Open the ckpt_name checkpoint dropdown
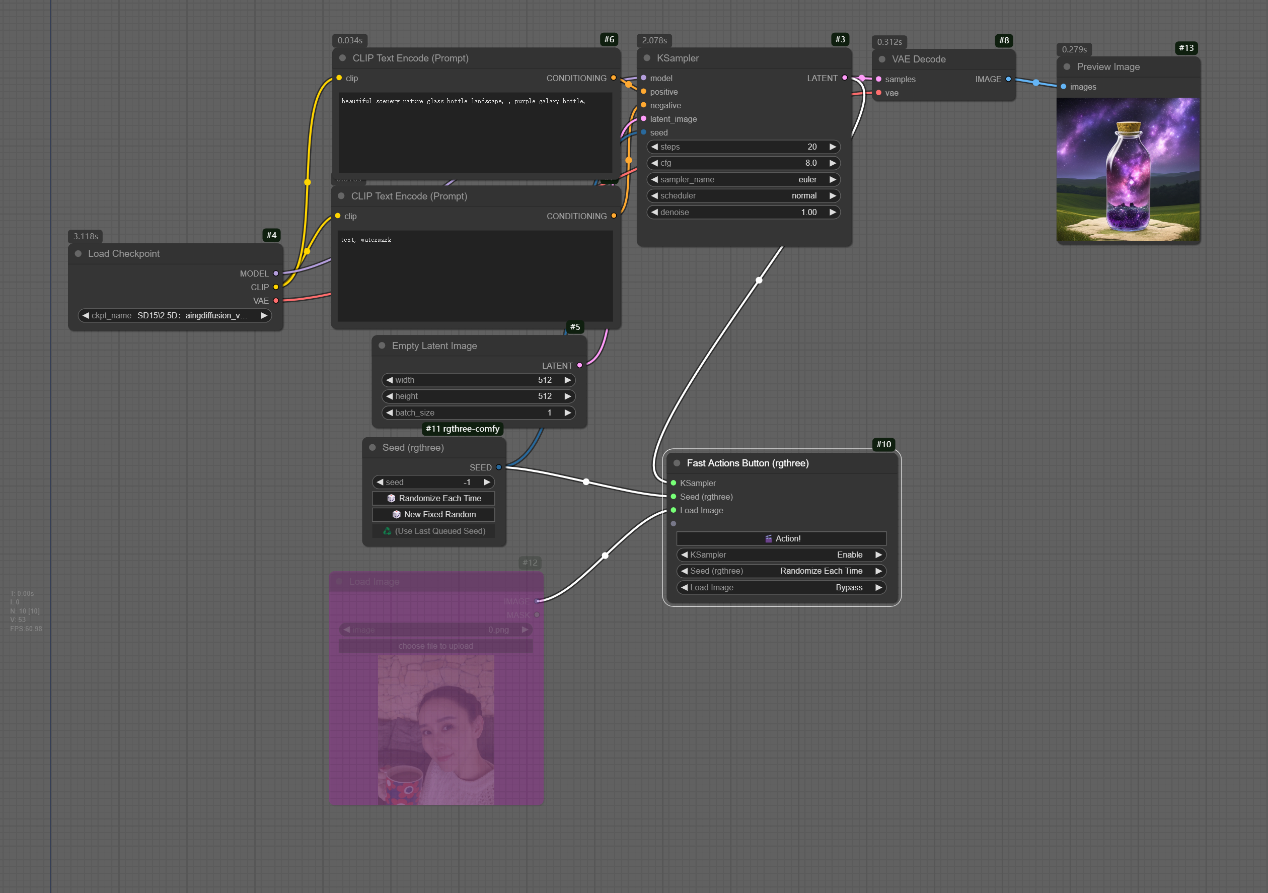 pos(175,316)
